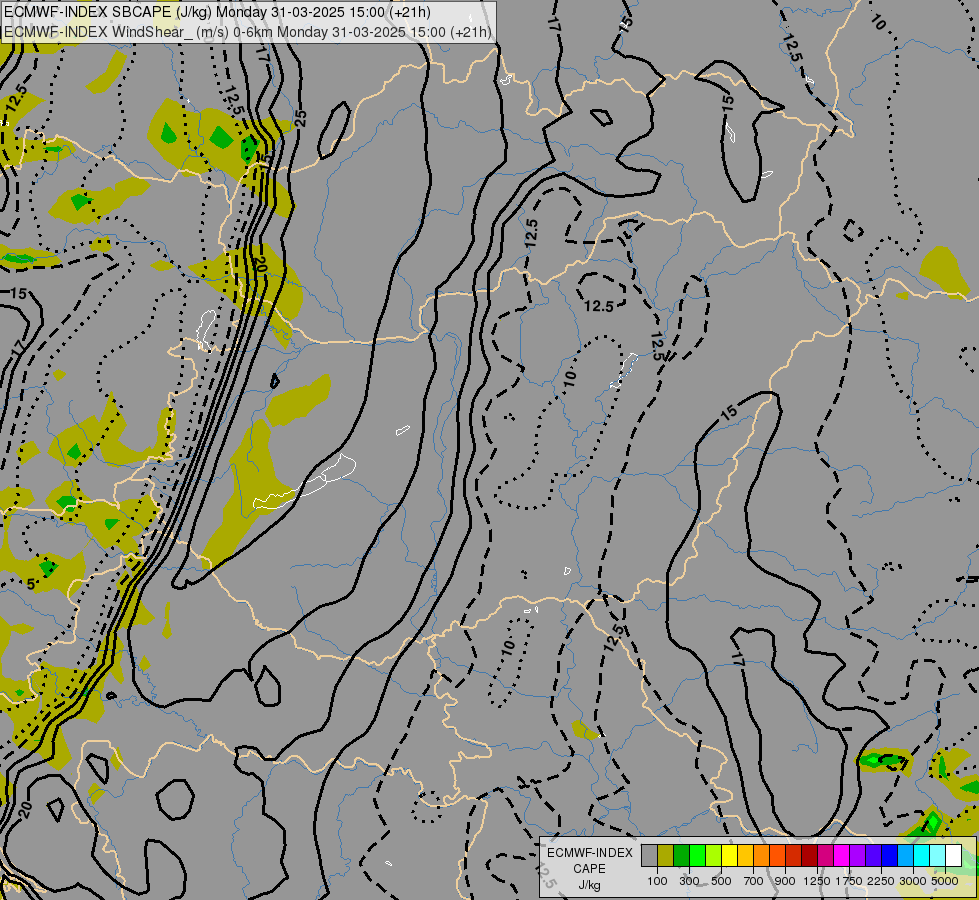The height and width of the screenshot is (900, 979).
Task: Click the amber swatch above the 700 tick
Action: click(x=745, y=856)
